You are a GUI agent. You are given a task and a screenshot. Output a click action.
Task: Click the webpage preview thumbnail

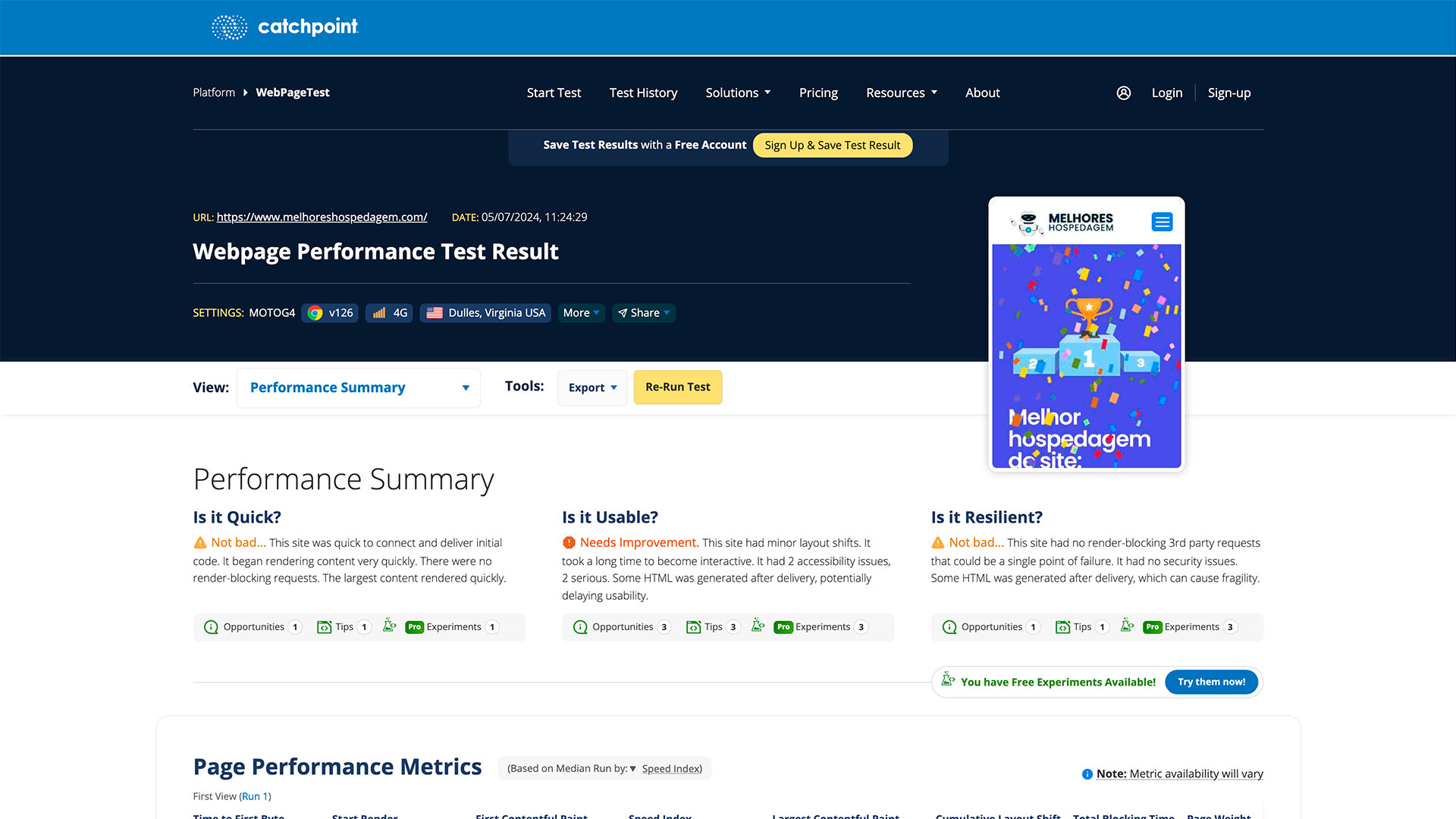[x=1086, y=335]
